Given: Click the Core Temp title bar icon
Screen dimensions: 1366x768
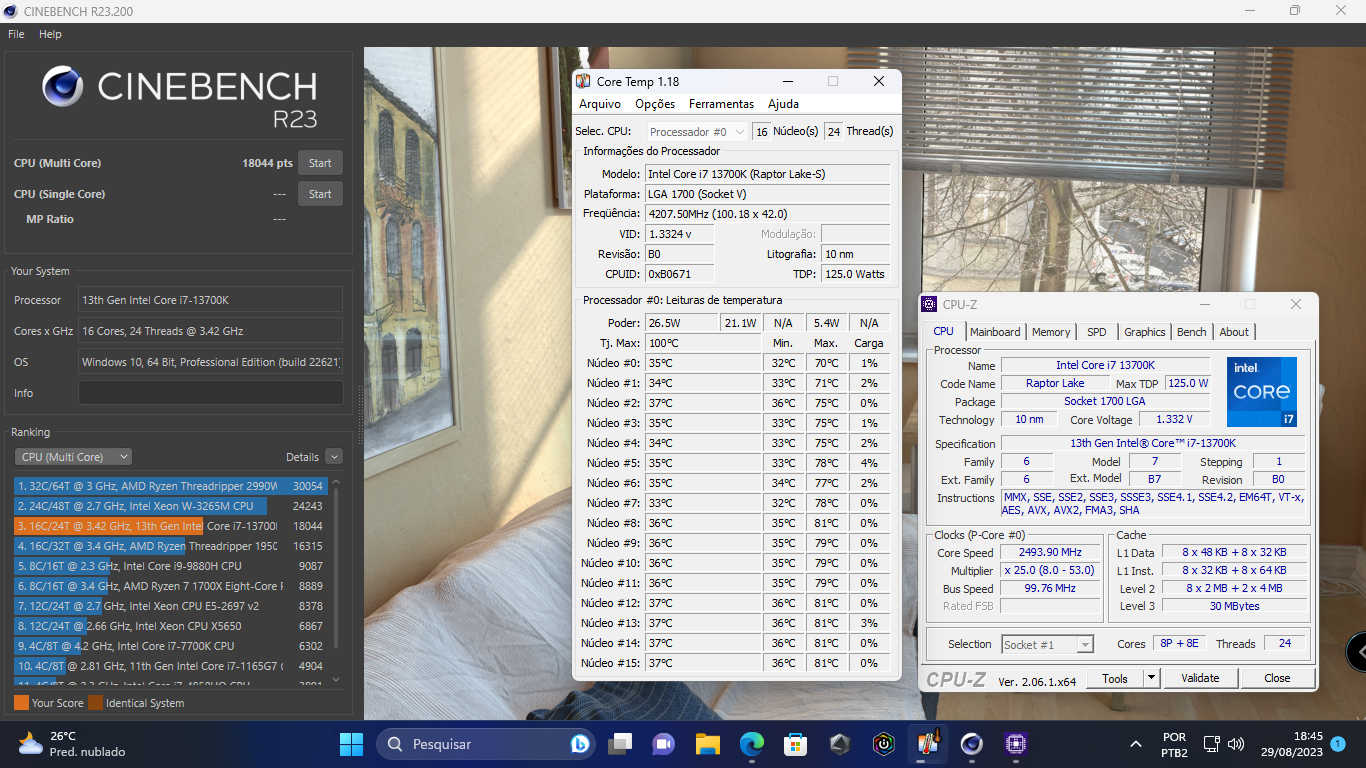Looking at the screenshot, I should point(585,81).
